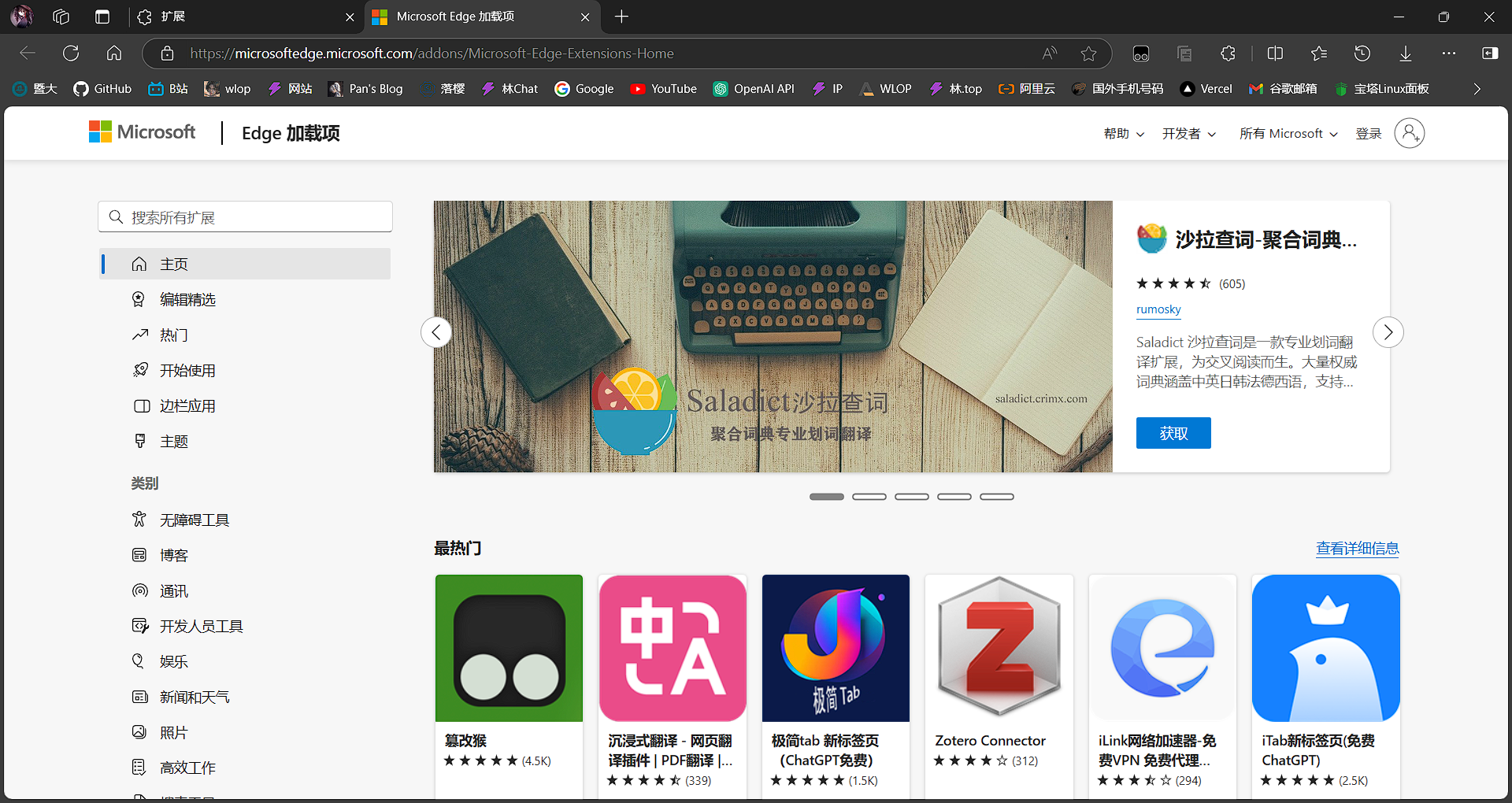
Task: Open the Vercel bookmark
Action: click(1206, 89)
